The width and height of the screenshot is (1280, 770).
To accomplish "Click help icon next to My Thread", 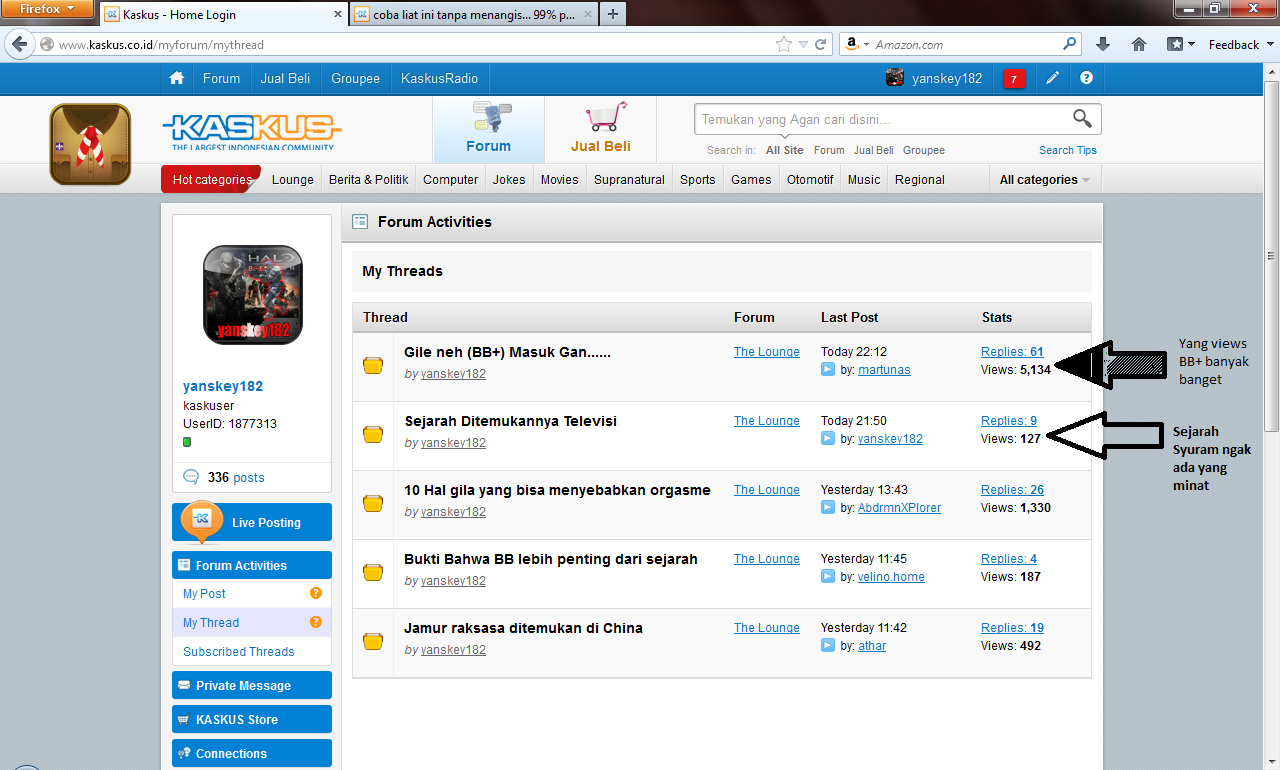I will point(316,622).
